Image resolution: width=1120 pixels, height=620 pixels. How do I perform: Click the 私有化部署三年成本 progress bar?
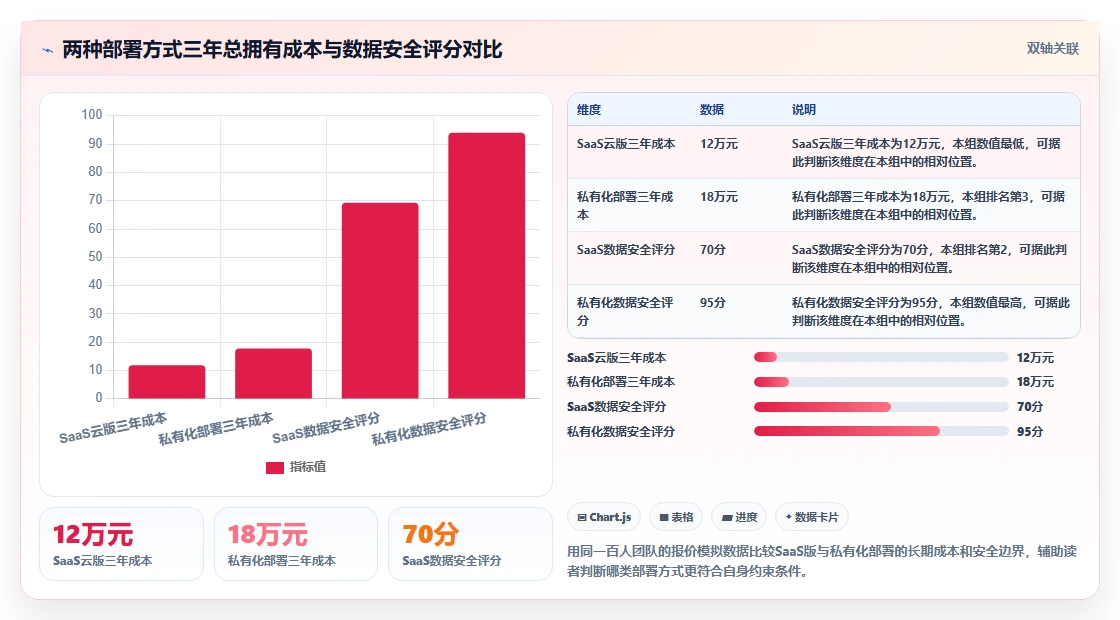click(881, 382)
